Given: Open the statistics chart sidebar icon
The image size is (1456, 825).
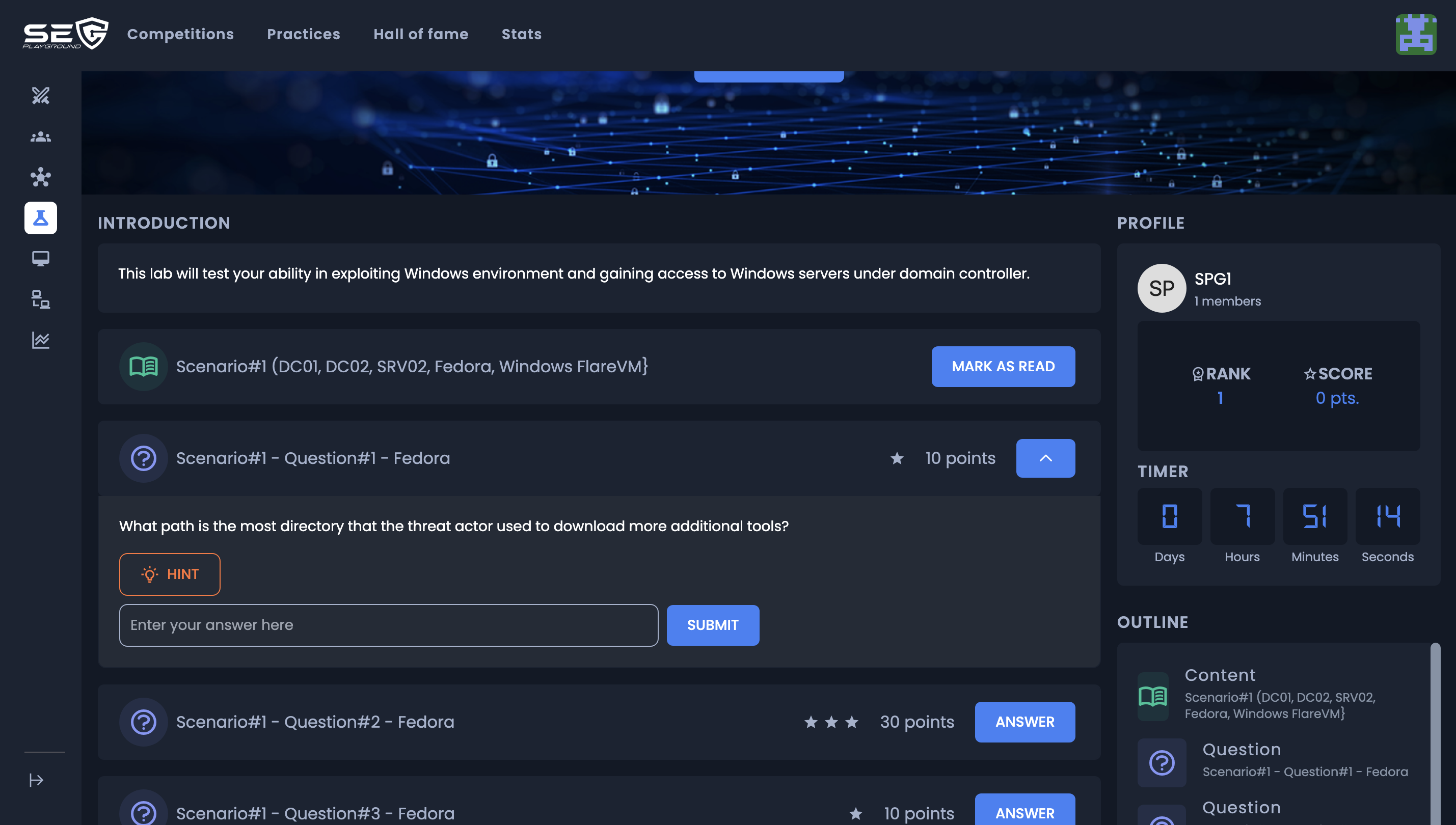Looking at the screenshot, I should tap(40, 340).
